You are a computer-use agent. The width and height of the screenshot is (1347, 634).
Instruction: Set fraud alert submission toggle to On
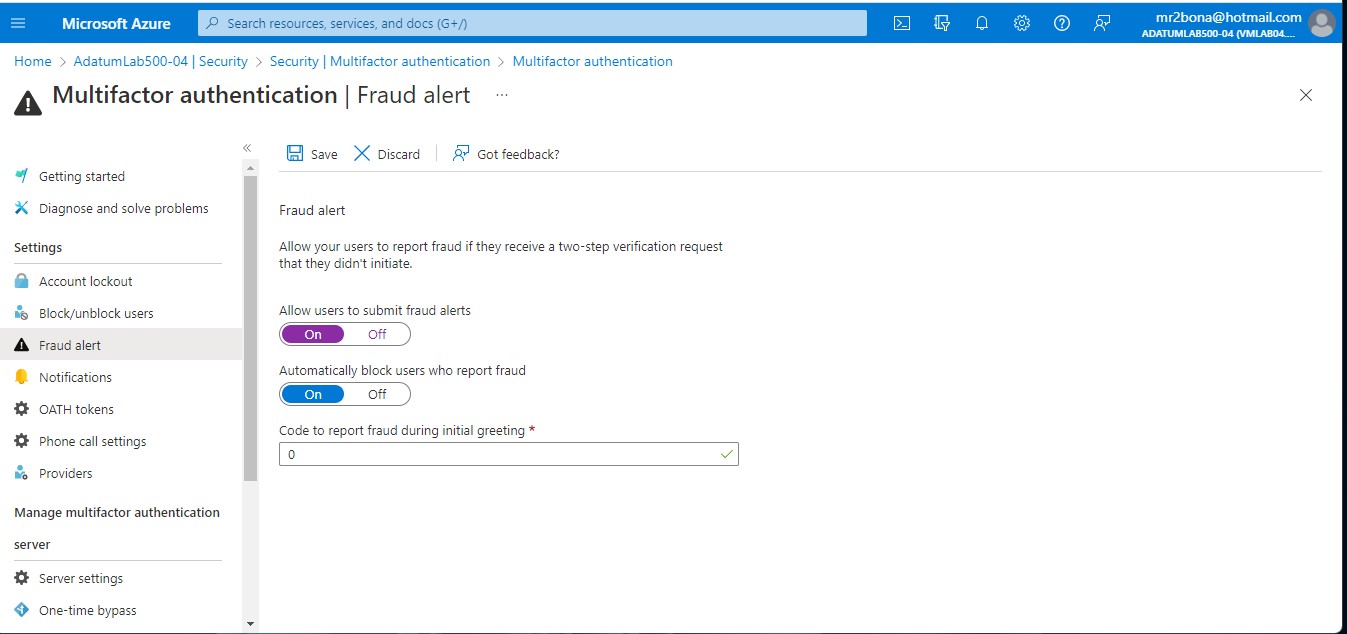tap(312, 334)
